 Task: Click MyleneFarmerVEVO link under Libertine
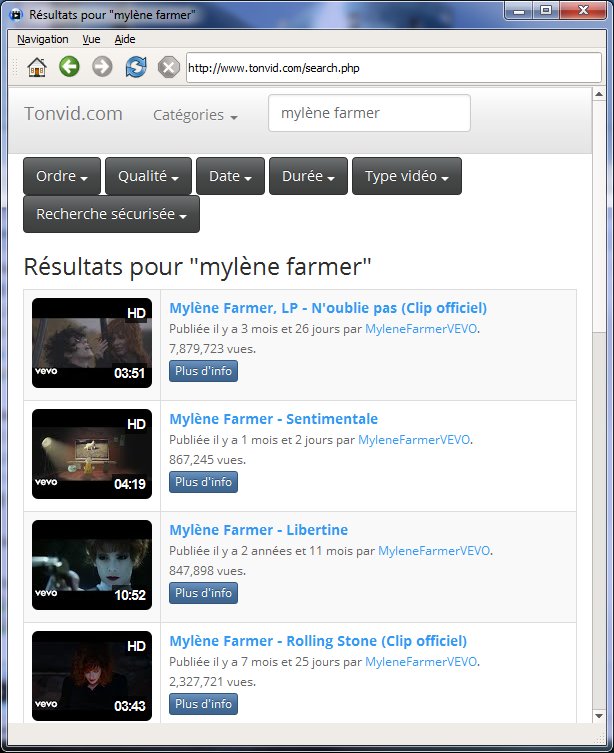pos(434,551)
